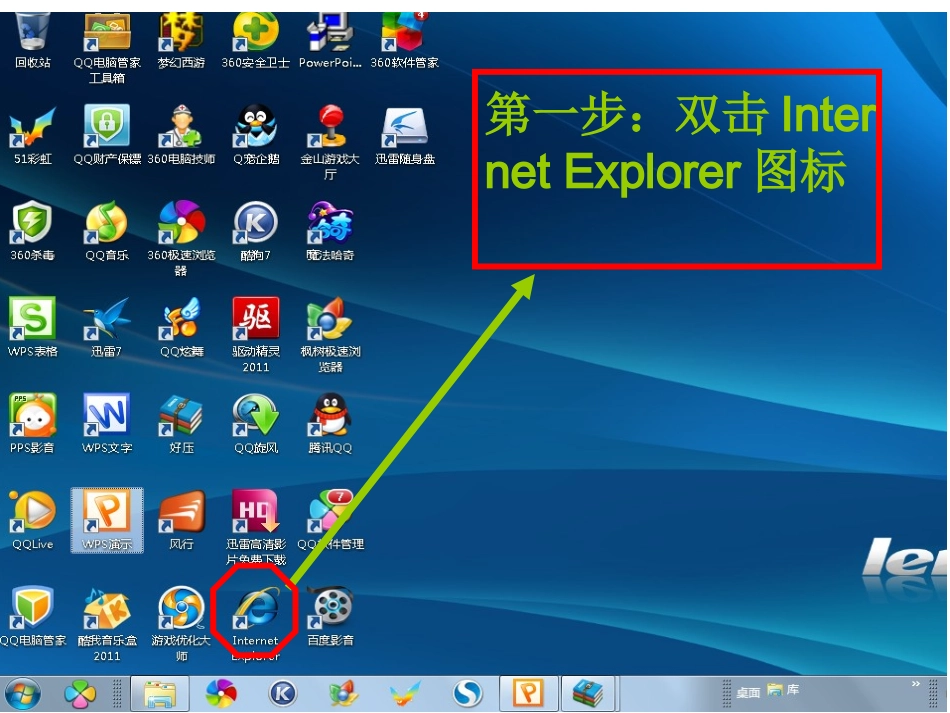Select the highlighted WPS演示 icon

click(x=107, y=520)
